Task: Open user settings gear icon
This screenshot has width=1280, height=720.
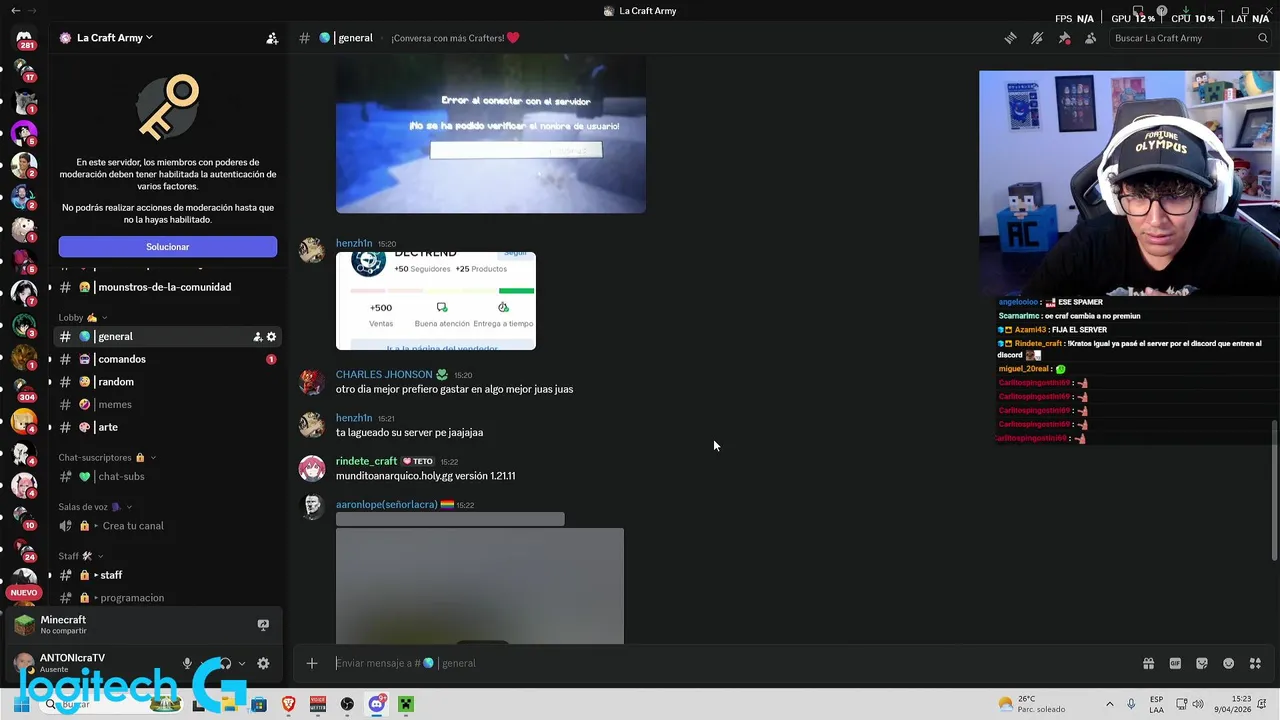Action: click(263, 663)
